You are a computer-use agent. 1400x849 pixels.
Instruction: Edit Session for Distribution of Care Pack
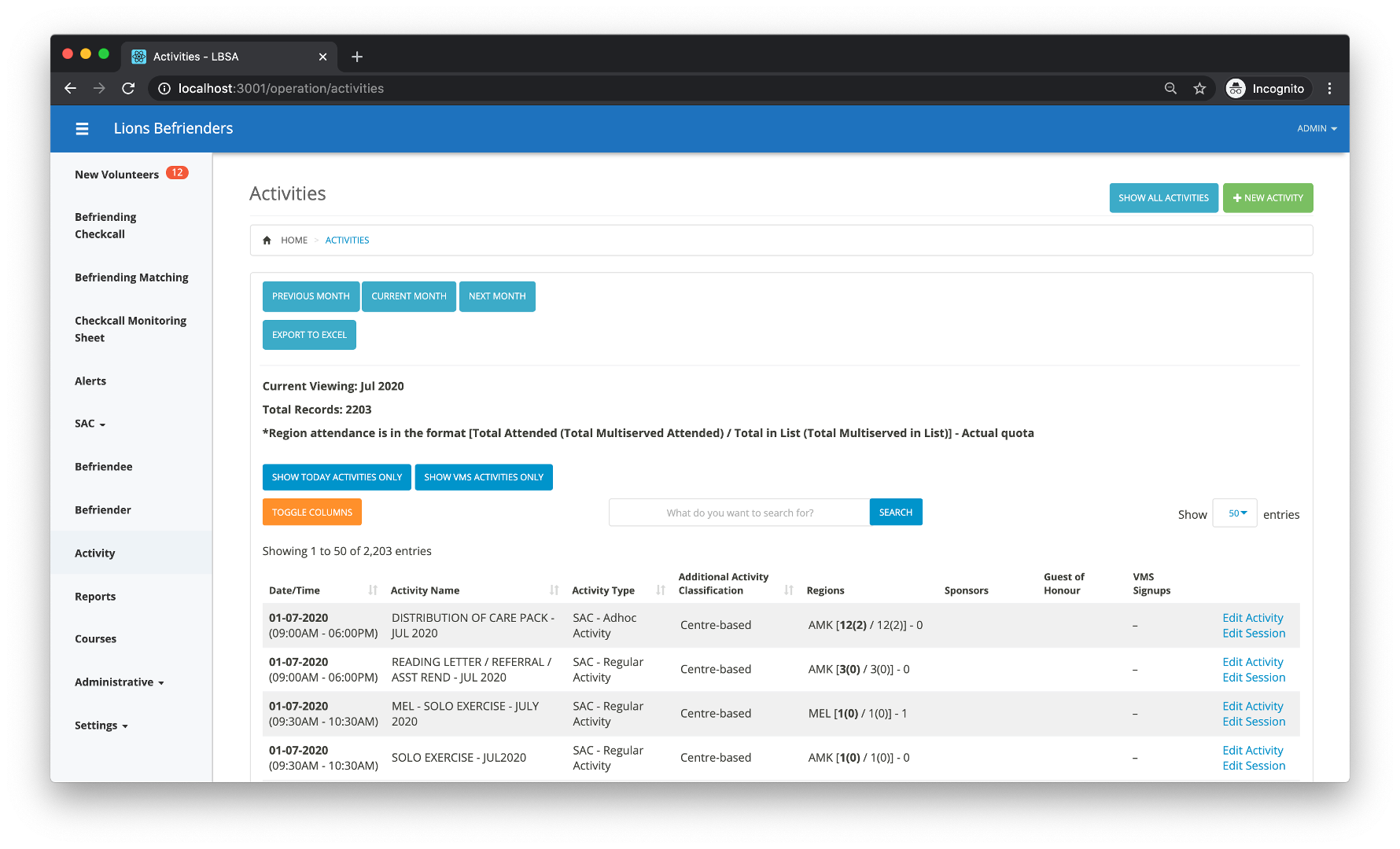[x=1254, y=634]
